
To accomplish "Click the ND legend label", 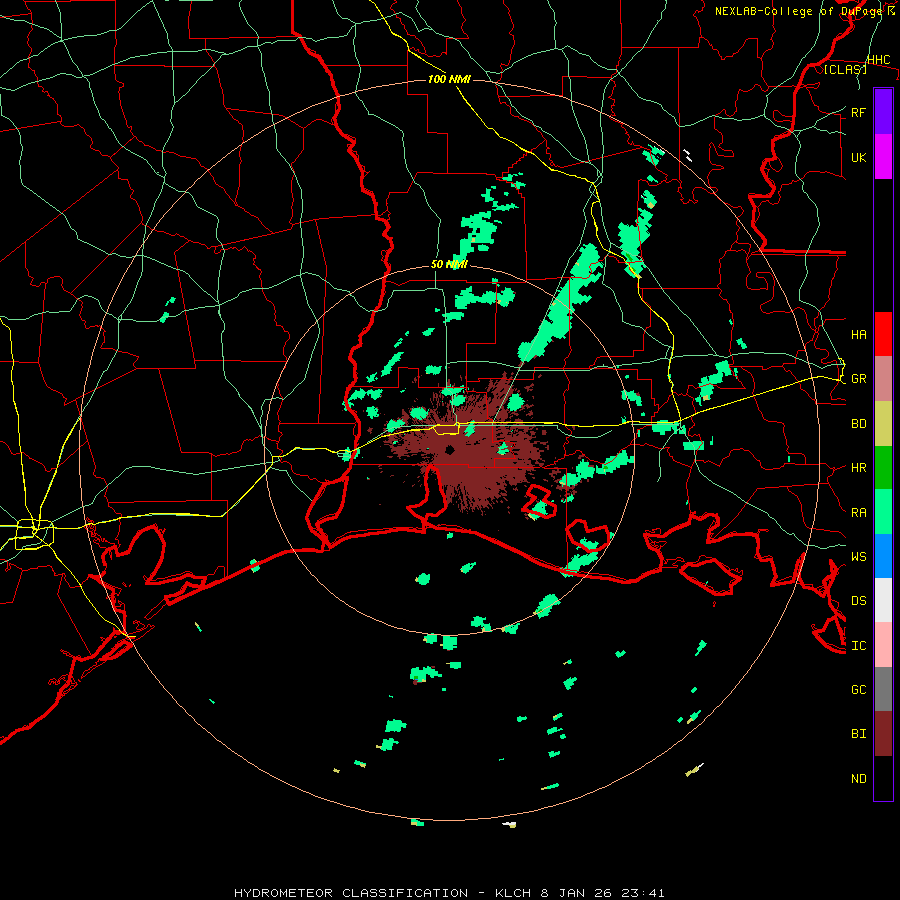I will 858,779.
